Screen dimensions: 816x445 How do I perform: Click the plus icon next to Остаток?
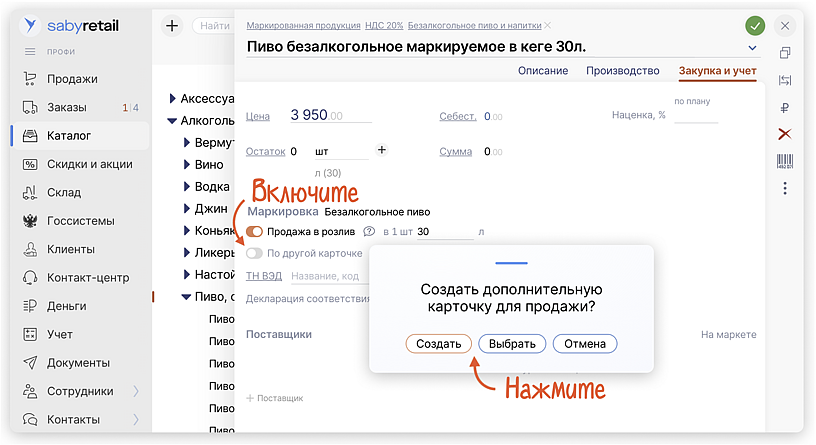point(381,150)
